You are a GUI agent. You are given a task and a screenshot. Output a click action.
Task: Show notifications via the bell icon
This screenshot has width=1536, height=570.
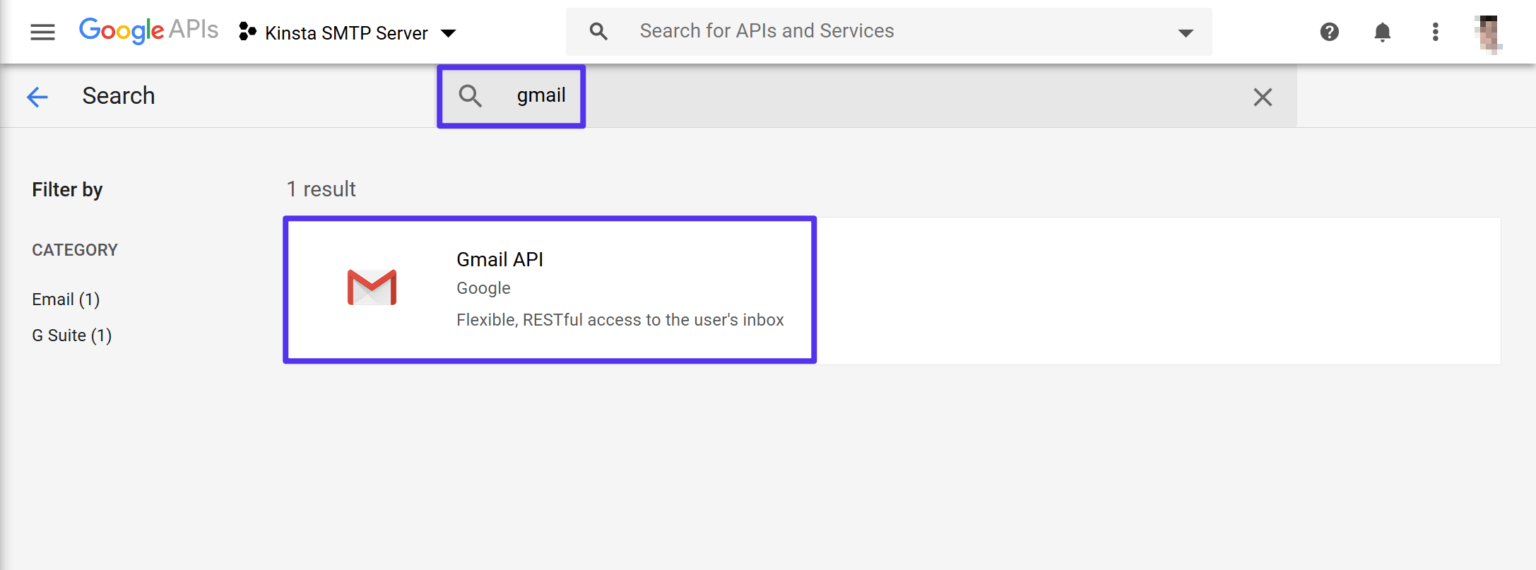point(1382,32)
